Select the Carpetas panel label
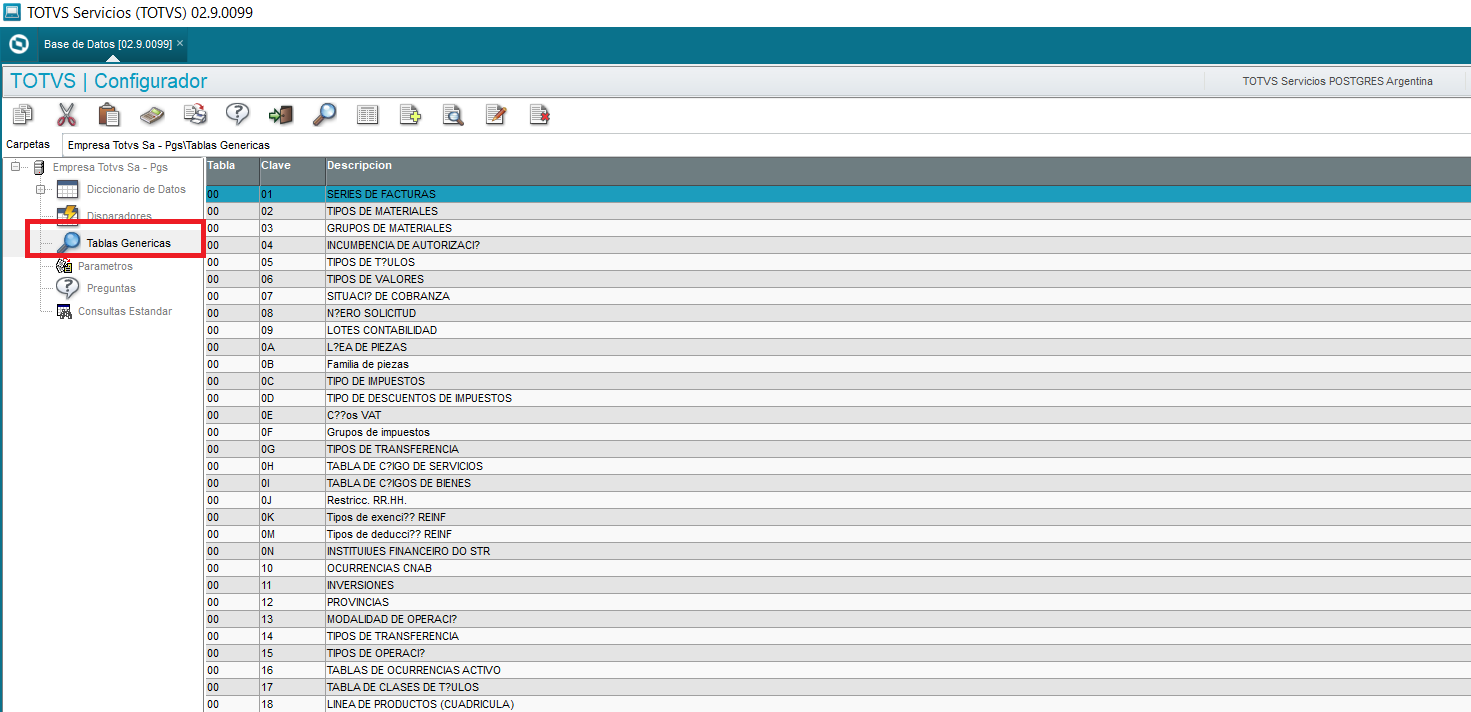Viewport: 1471px width, 712px height. 28,144
